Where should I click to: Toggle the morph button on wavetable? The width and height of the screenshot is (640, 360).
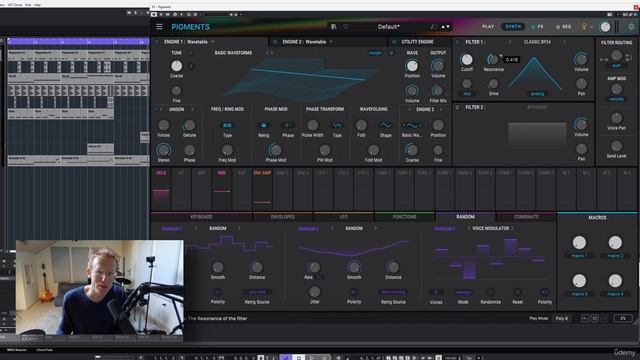coord(375,53)
